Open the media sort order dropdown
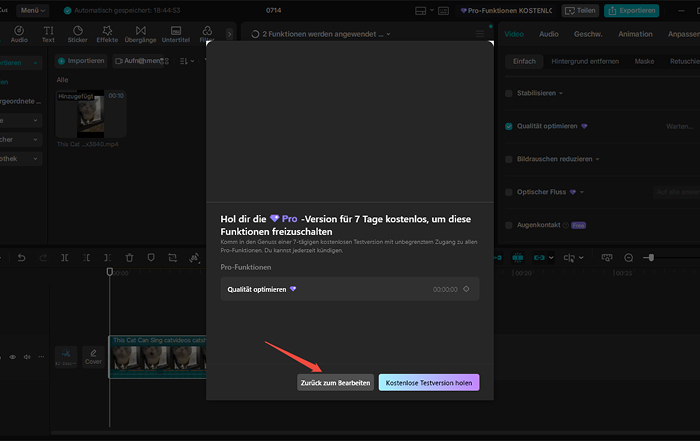The width and height of the screenshot is (700, 441). 187,61
